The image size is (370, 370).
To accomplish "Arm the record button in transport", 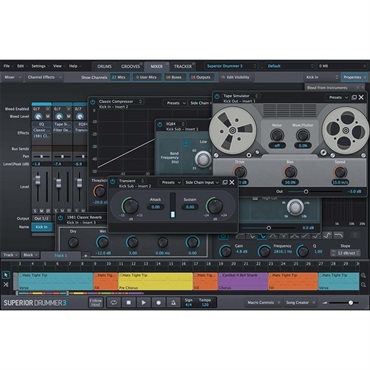I will [x=159, y=302].
